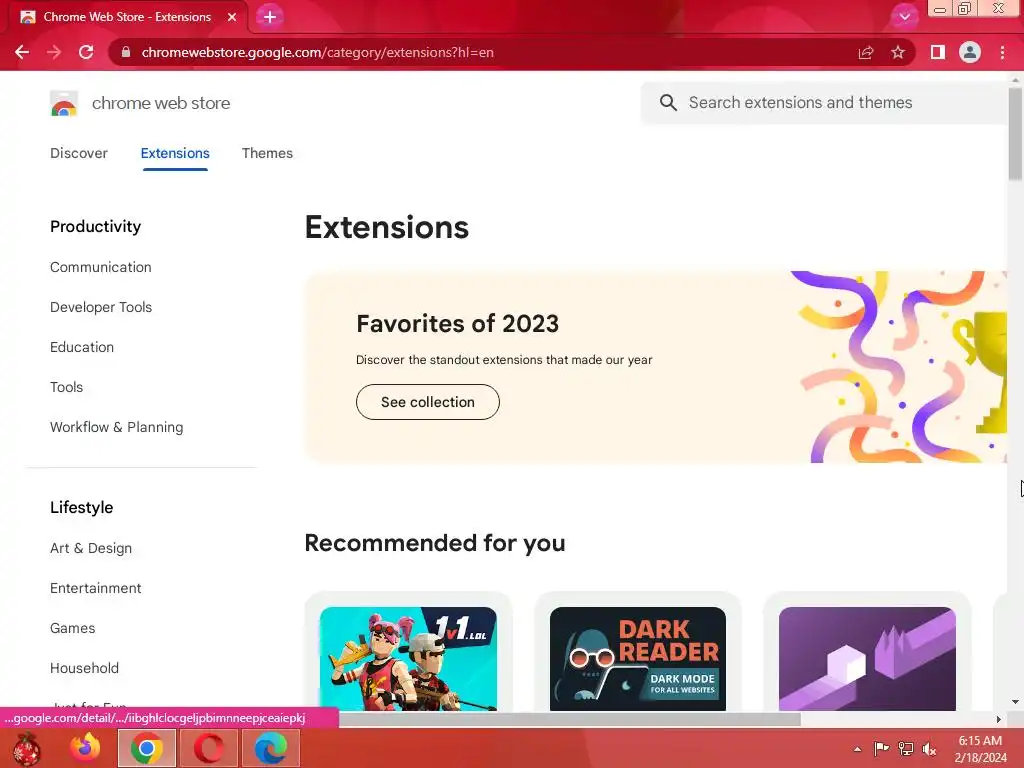1024x768 pixels.
Task: Click the Productivity heading
Action: pyautogui.click(x=95, y=227)
